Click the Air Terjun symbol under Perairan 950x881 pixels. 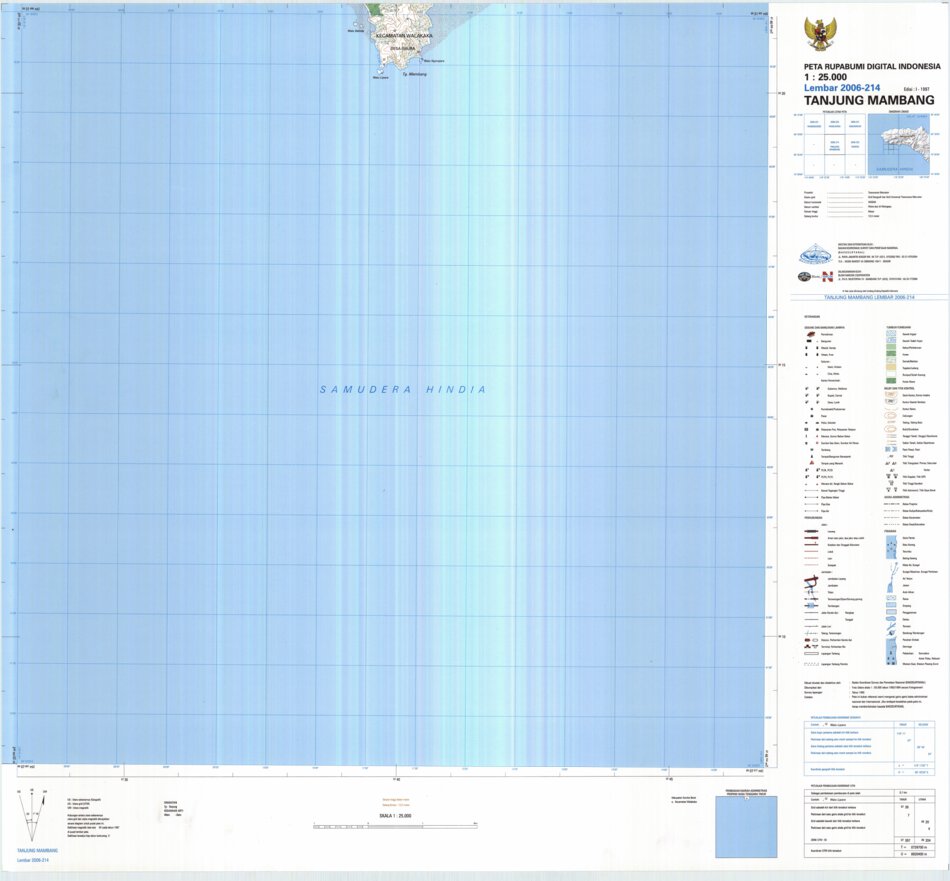pyautogui.click(x=890, y=579)
